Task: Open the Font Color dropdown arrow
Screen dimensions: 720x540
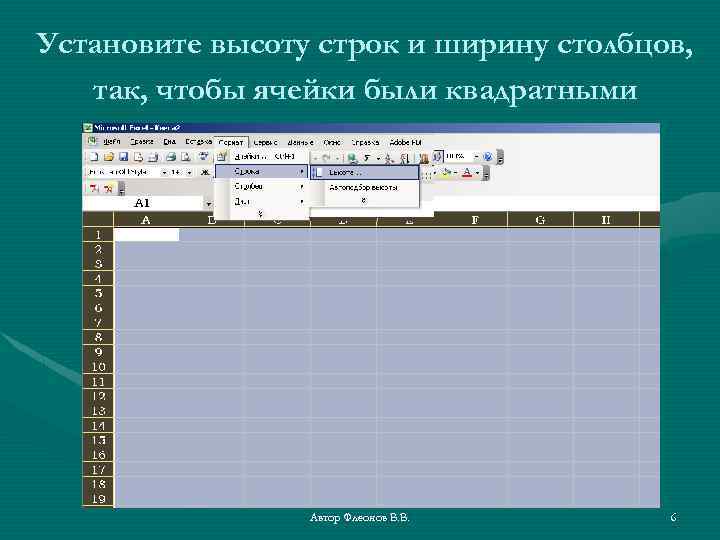Action: tap(478, 173)
